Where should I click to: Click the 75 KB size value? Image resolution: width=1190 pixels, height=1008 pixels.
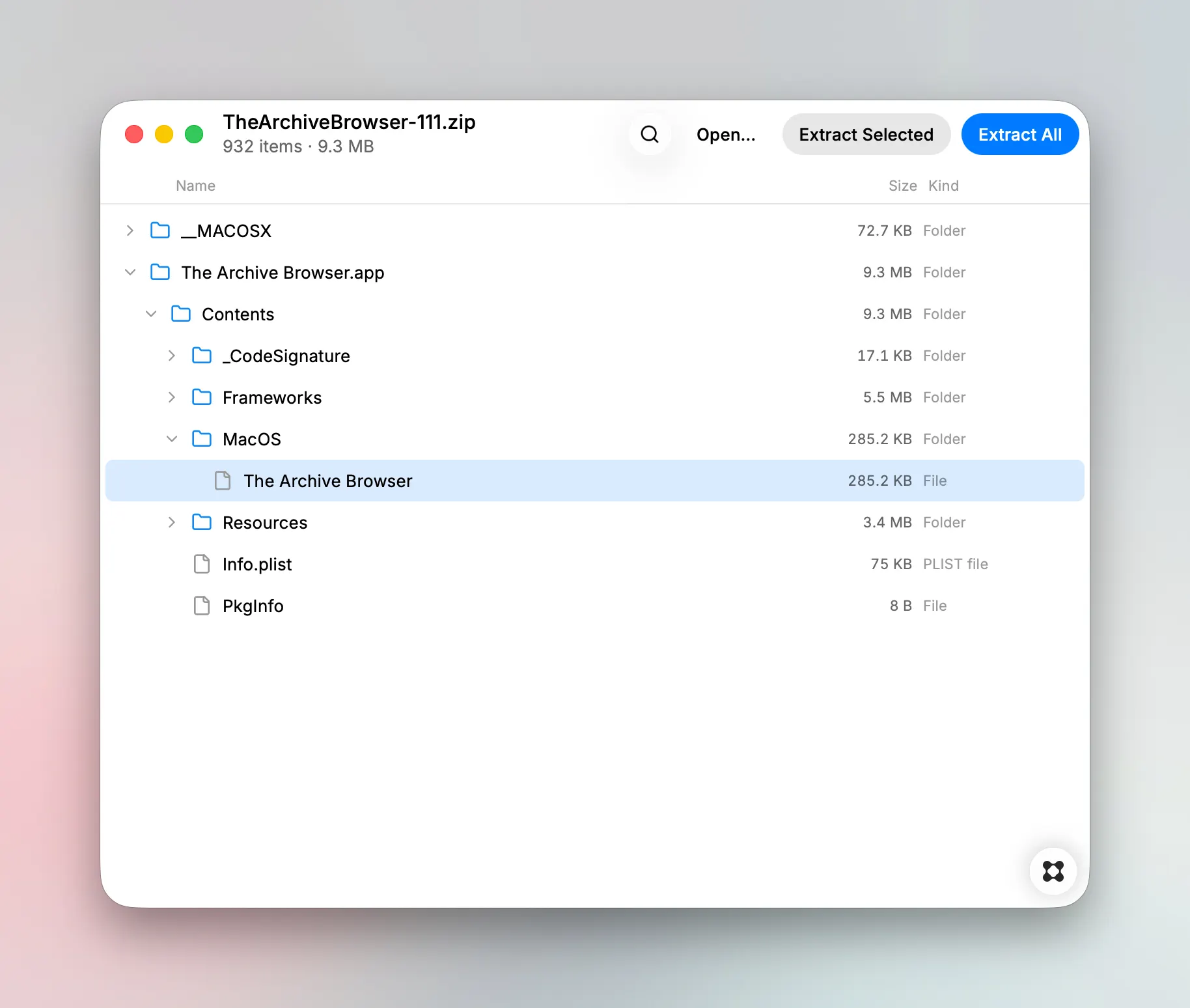coord(891,564)
